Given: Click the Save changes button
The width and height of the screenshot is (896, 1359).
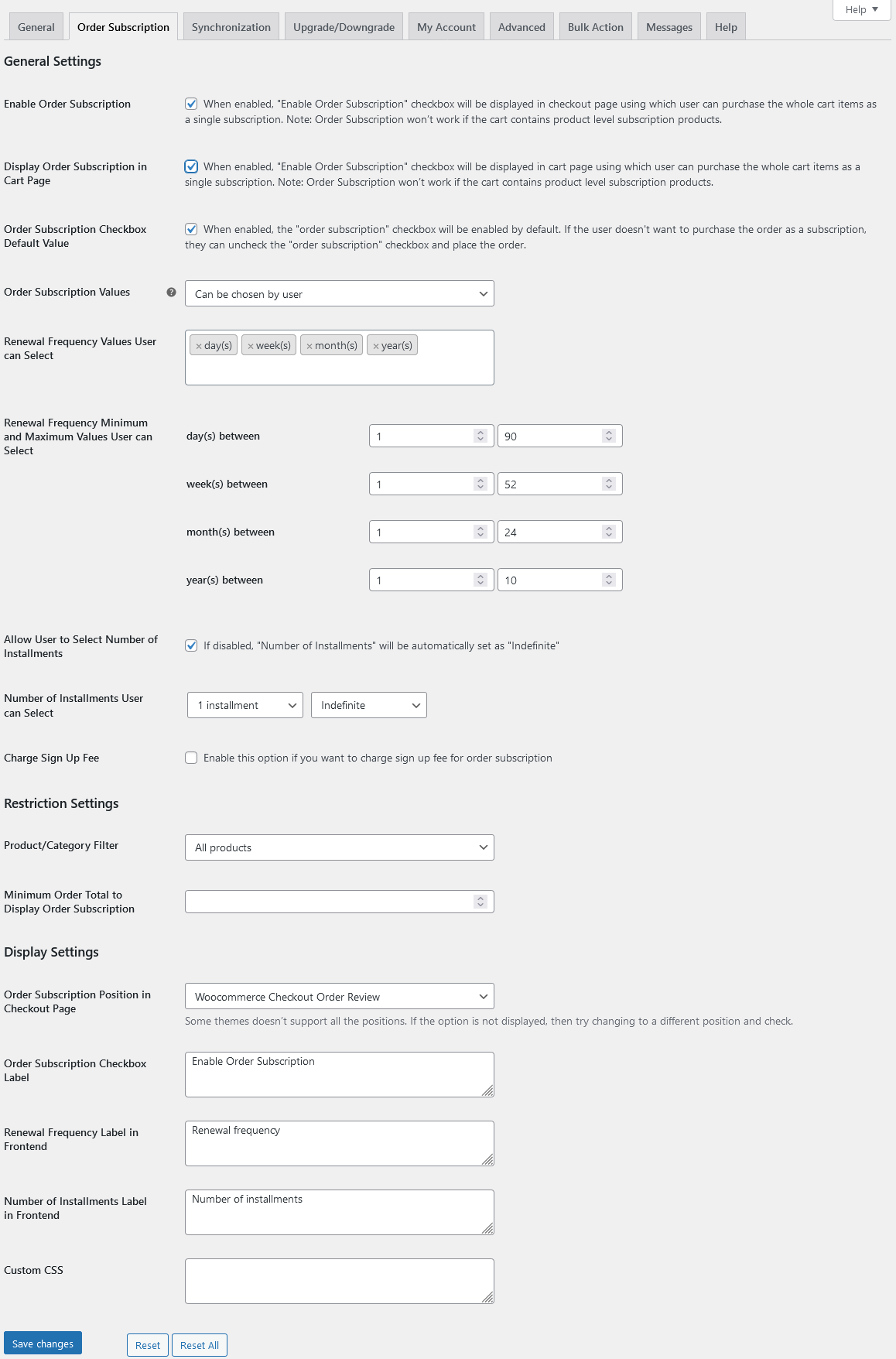Looking at the screenshot, I should [43, 1344].
